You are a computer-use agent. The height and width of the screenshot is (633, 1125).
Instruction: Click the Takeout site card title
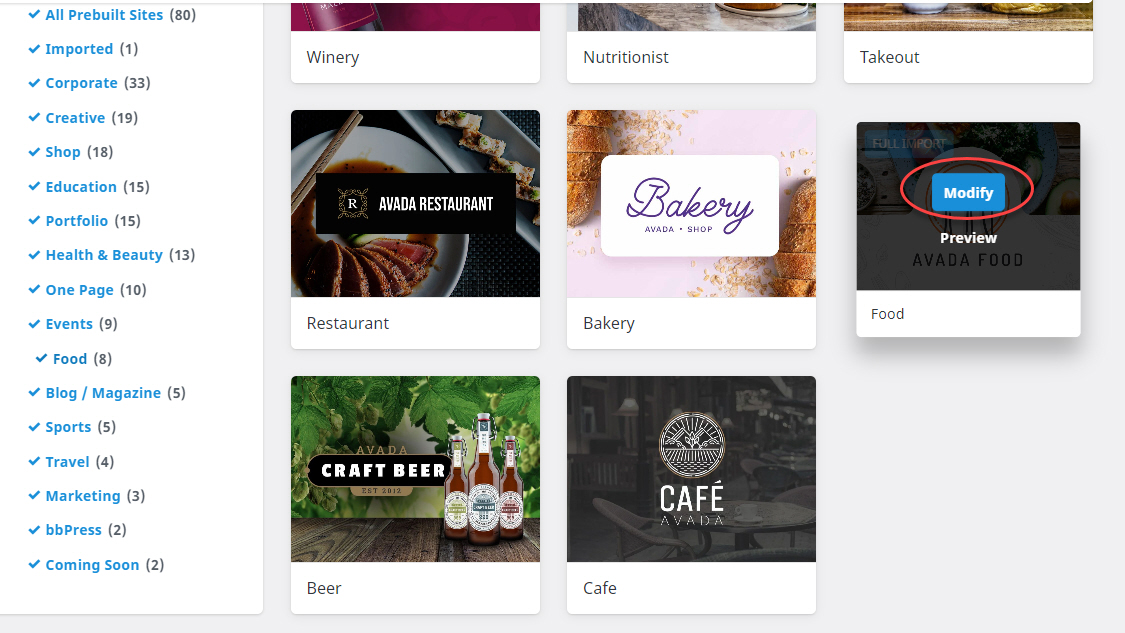(890, 57)
